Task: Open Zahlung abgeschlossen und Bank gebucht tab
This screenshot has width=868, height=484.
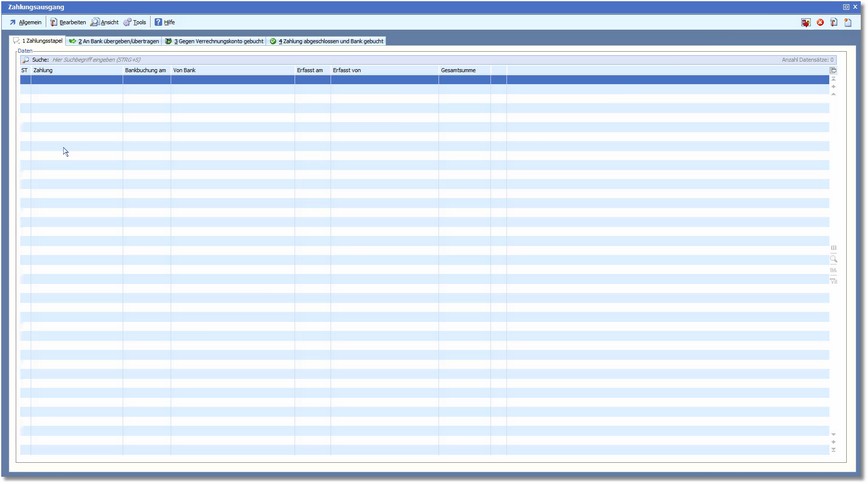Action: point(326,41)
